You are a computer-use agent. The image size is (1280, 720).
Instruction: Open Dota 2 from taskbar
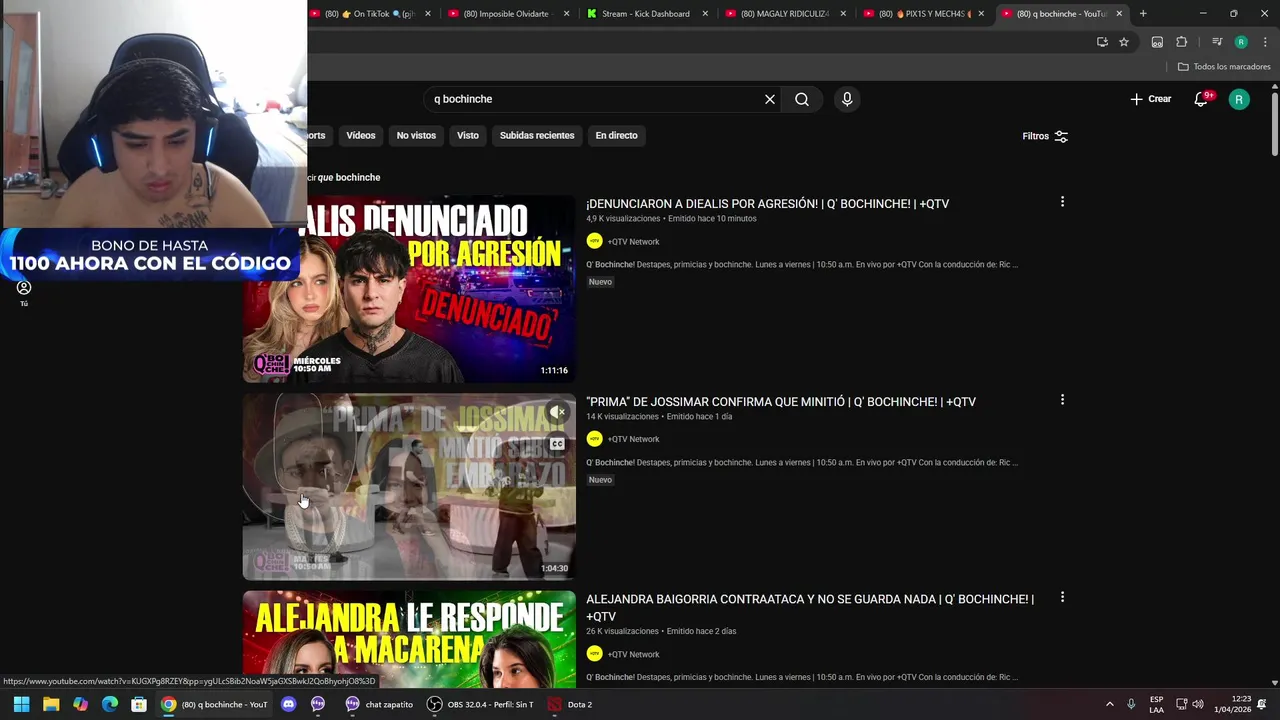[570, 704]
